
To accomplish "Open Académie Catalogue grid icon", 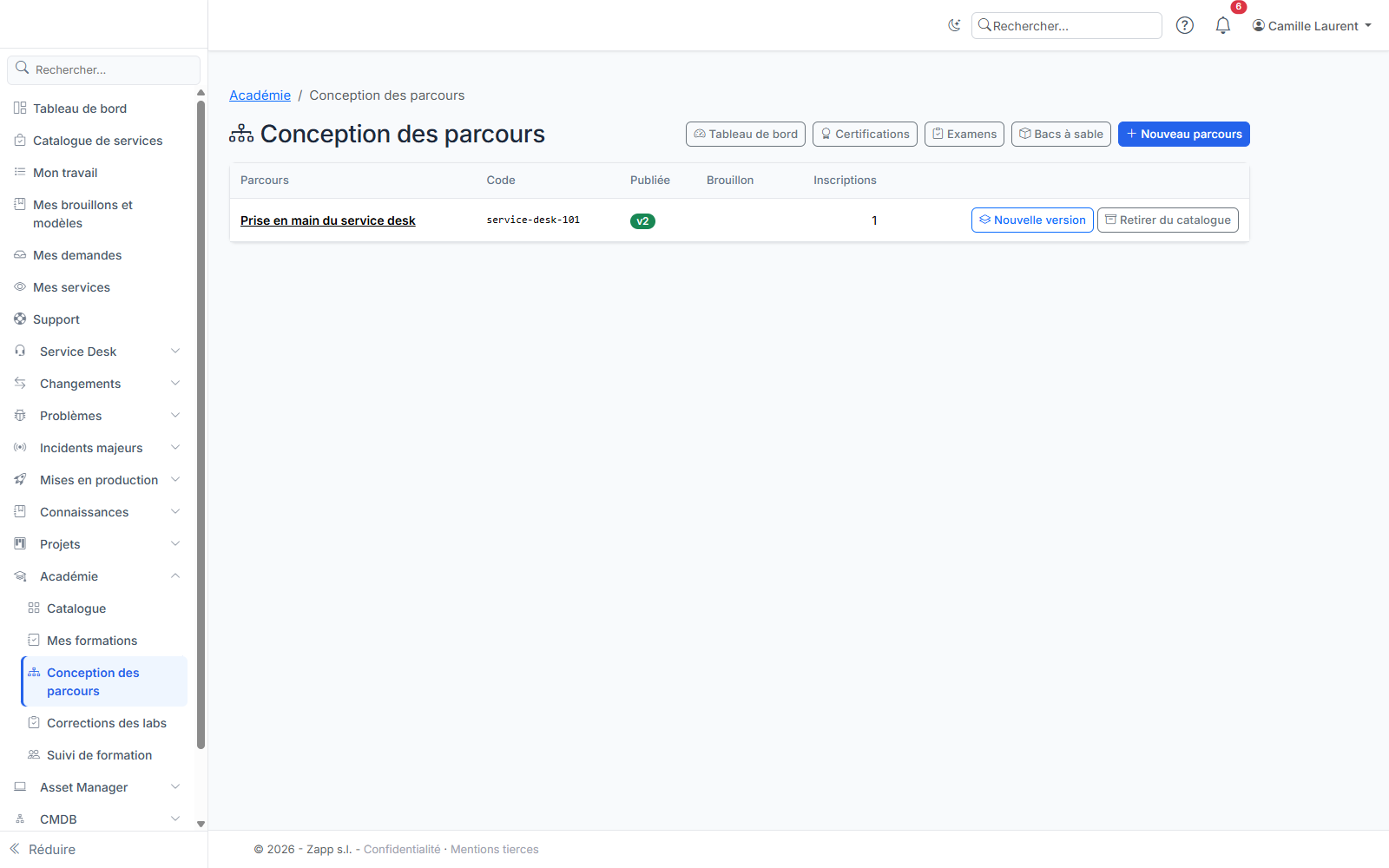I will point(34,608).
